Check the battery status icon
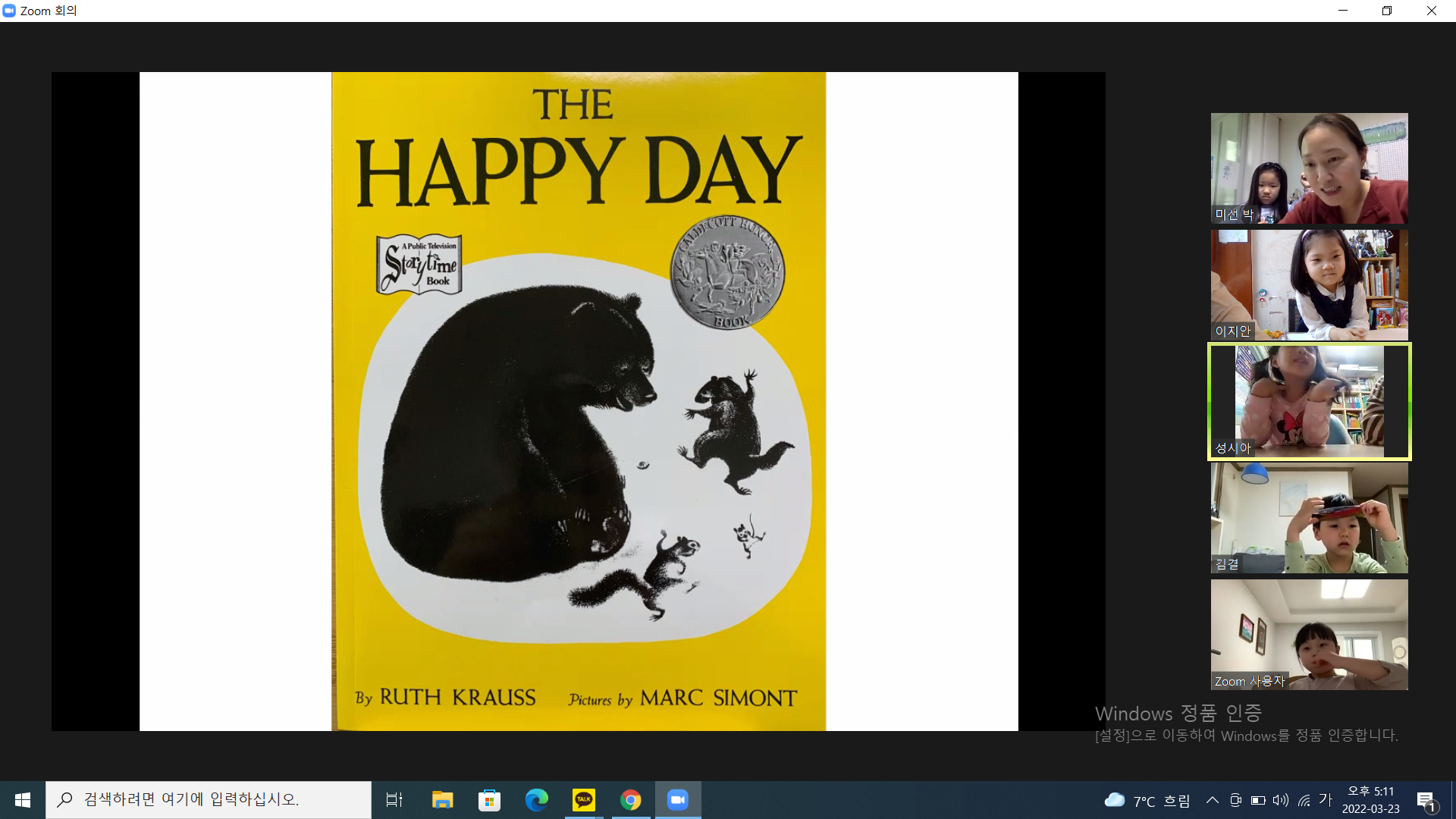 pos(1258,800)
